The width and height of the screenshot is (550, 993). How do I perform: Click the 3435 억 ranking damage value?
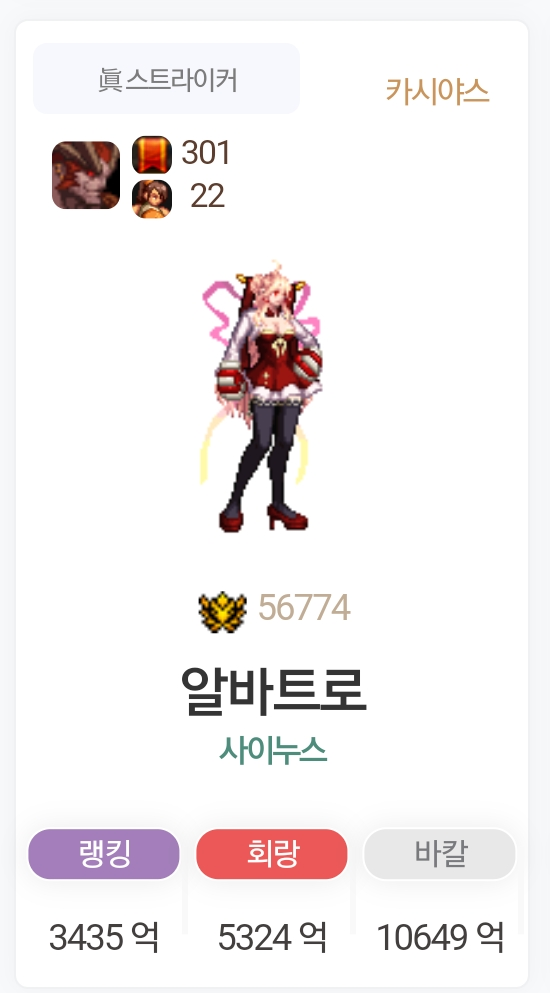[104, 937]
